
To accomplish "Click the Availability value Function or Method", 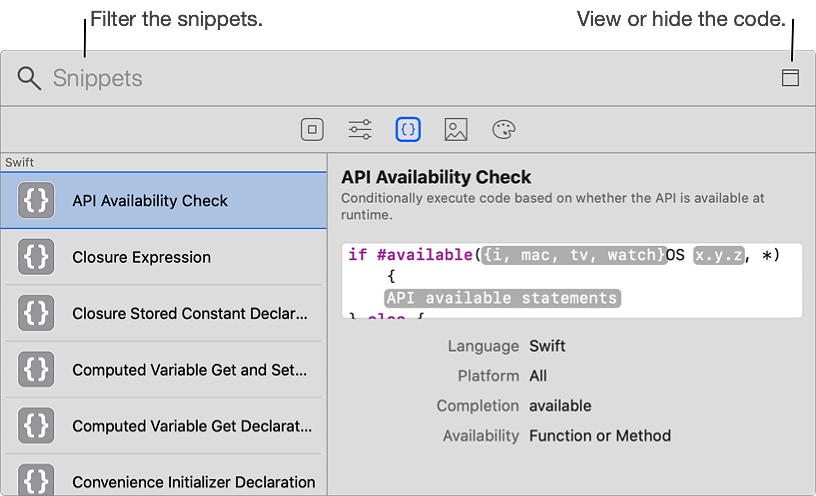I will [x=600, y=436].
